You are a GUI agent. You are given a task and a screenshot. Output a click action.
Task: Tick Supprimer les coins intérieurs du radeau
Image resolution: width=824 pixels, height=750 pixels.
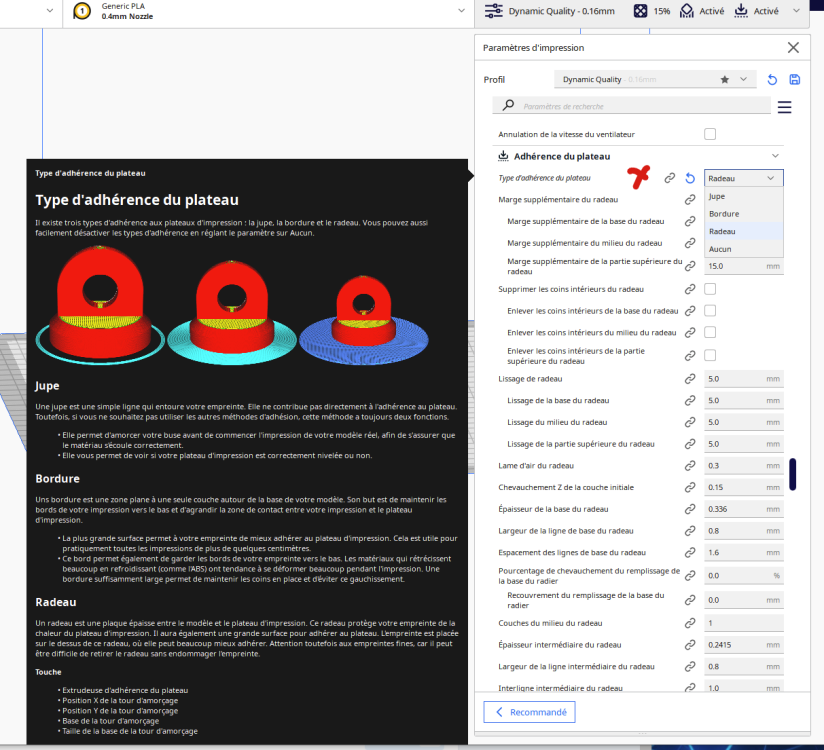point(710,289)
